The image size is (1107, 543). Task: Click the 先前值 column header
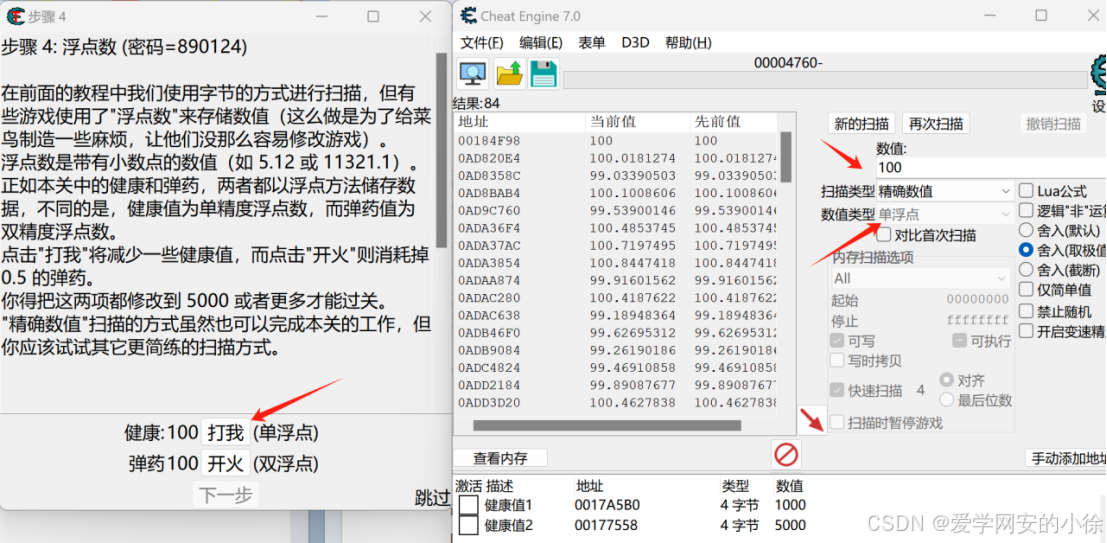point(733,121)
